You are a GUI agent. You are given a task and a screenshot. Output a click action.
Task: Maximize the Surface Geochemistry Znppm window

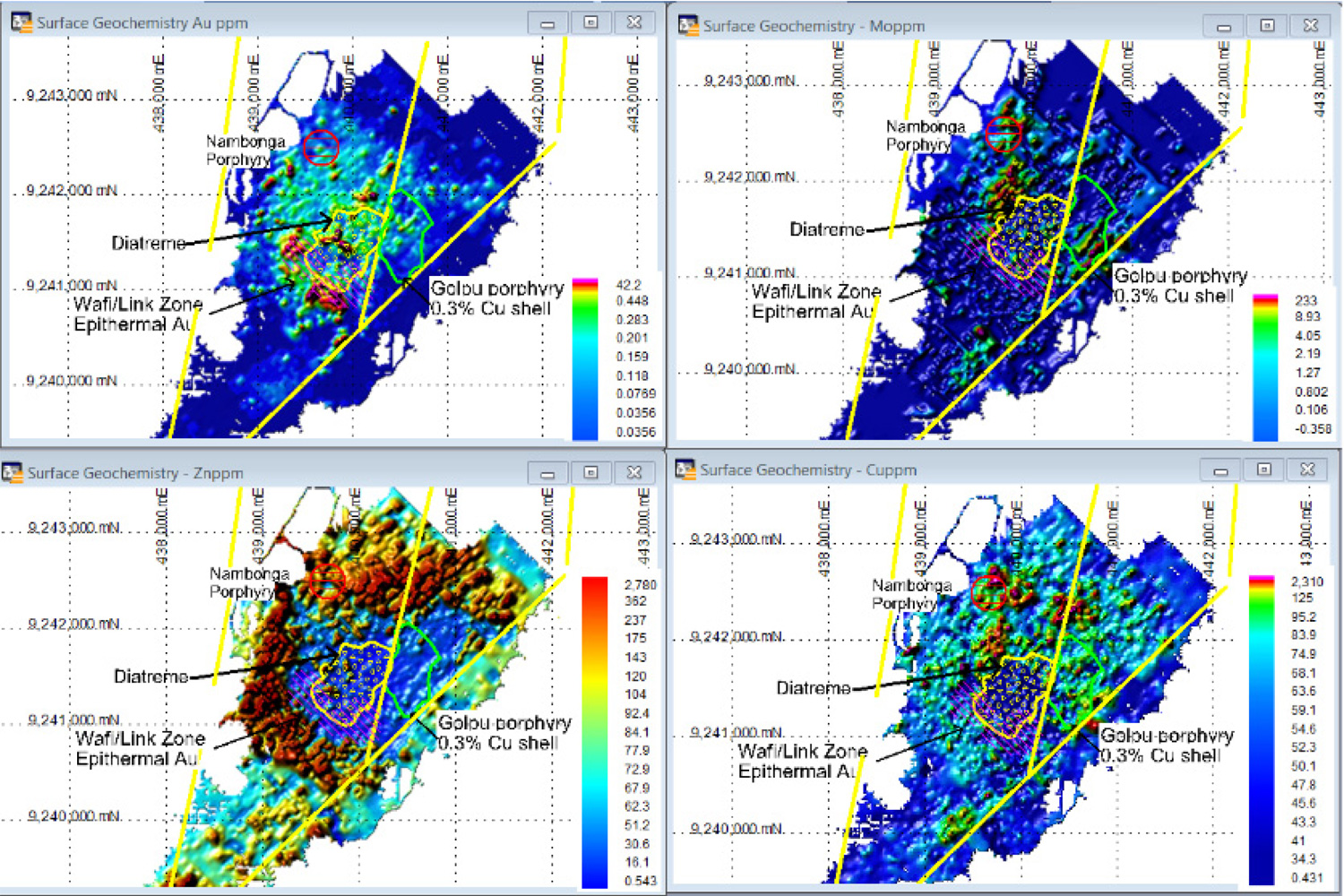(591, 473)
